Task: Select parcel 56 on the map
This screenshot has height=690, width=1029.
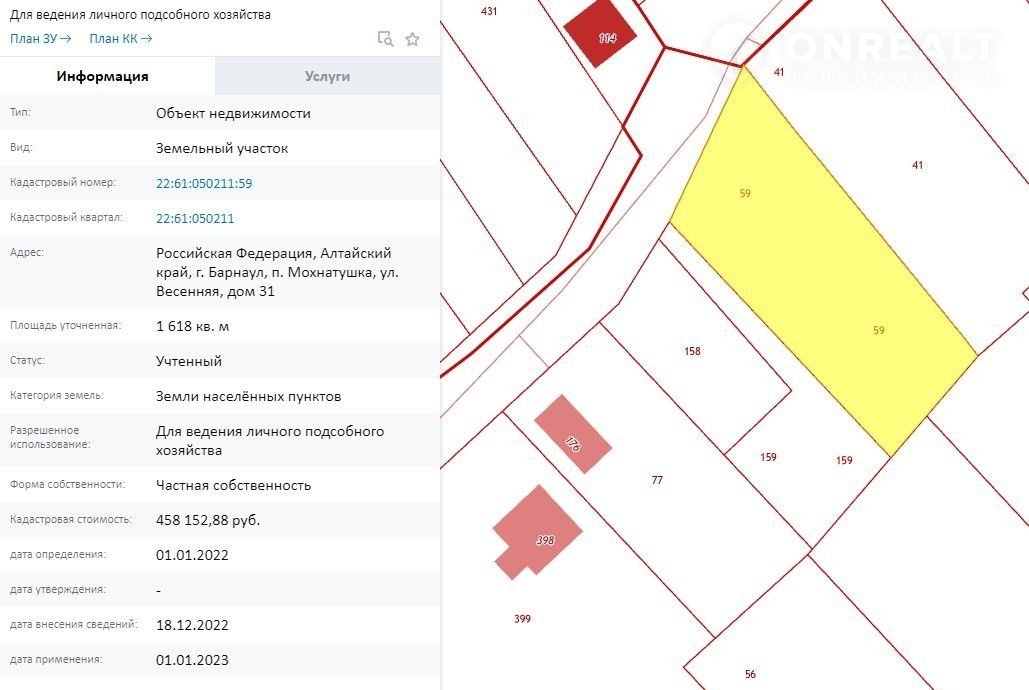Action: click(x=750, y=674)
